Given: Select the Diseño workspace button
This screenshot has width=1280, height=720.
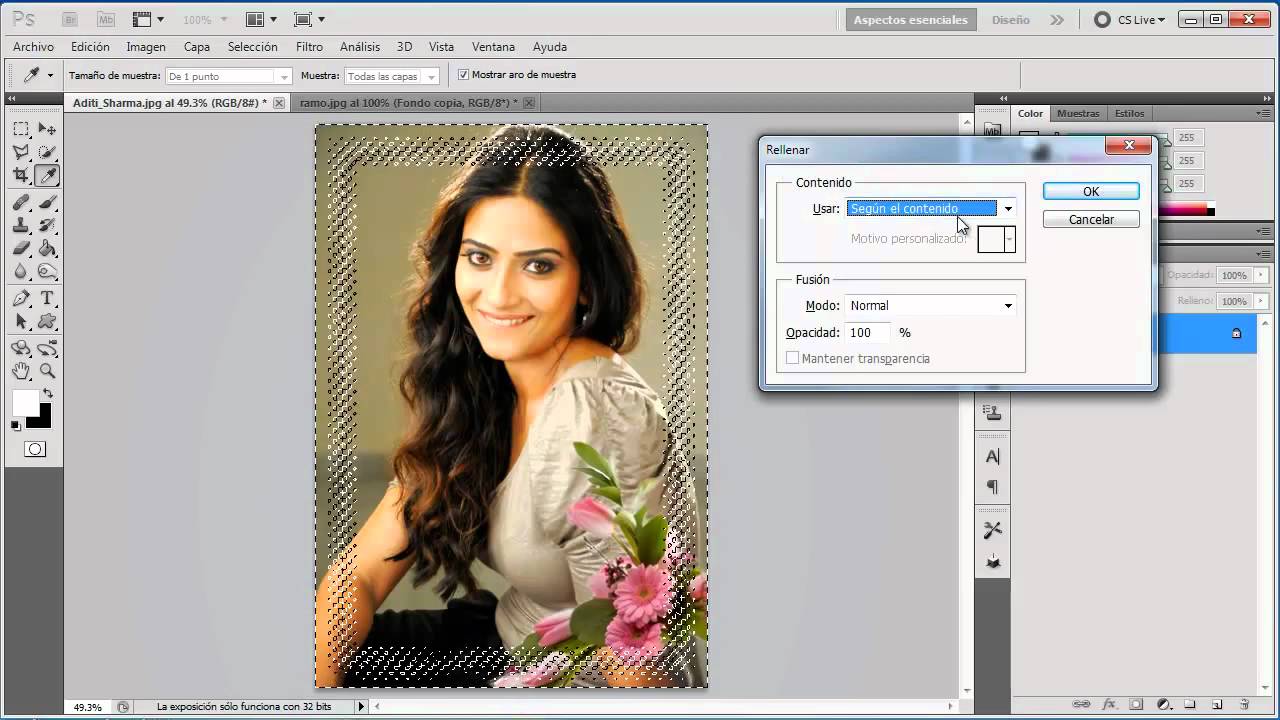Looking at the screenshot, I should 1011,20.
